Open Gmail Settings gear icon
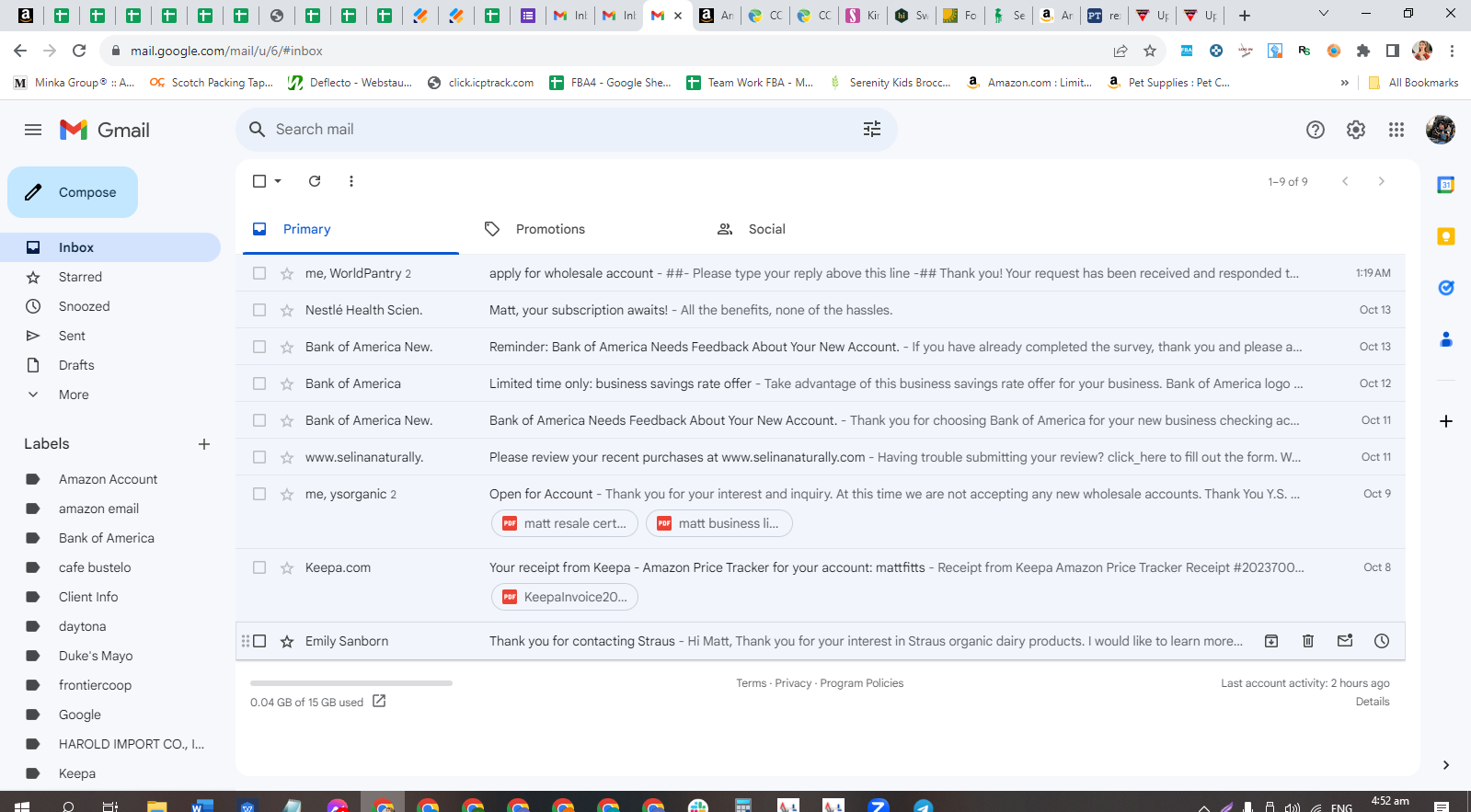1471x812 pixels. 1356,130
